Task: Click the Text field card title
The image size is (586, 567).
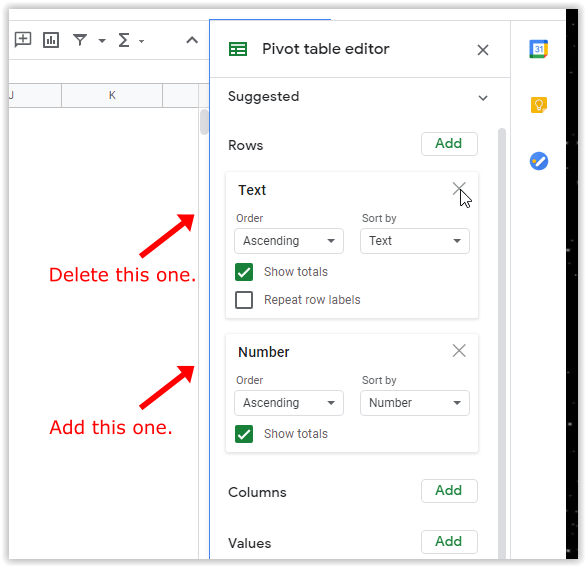Action: coord(252,190)
